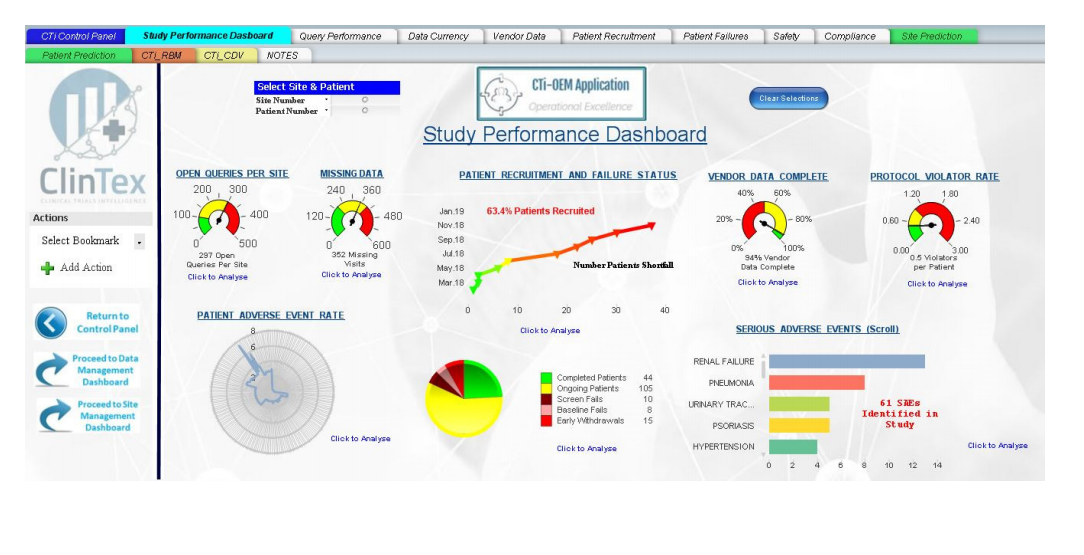Click the adverse event rate radar chart
This screenshot has height=555, width=1084.
pos(272,391)
